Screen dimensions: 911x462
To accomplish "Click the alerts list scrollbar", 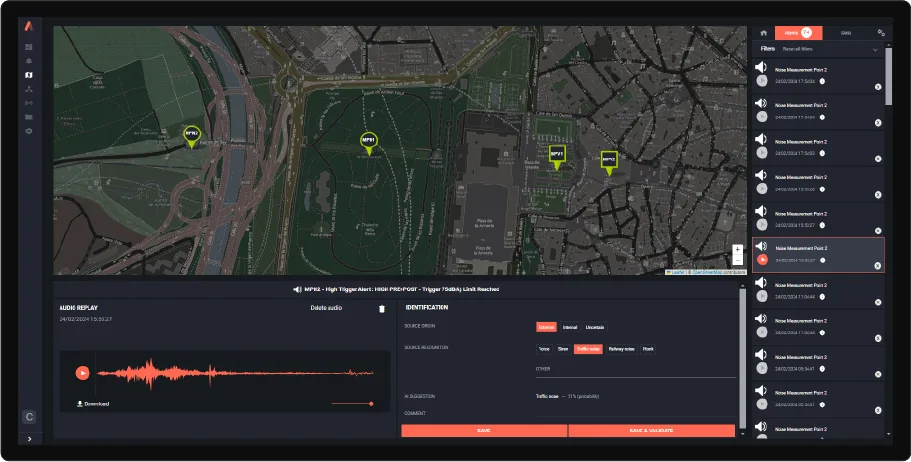I will tap(888, 77).
